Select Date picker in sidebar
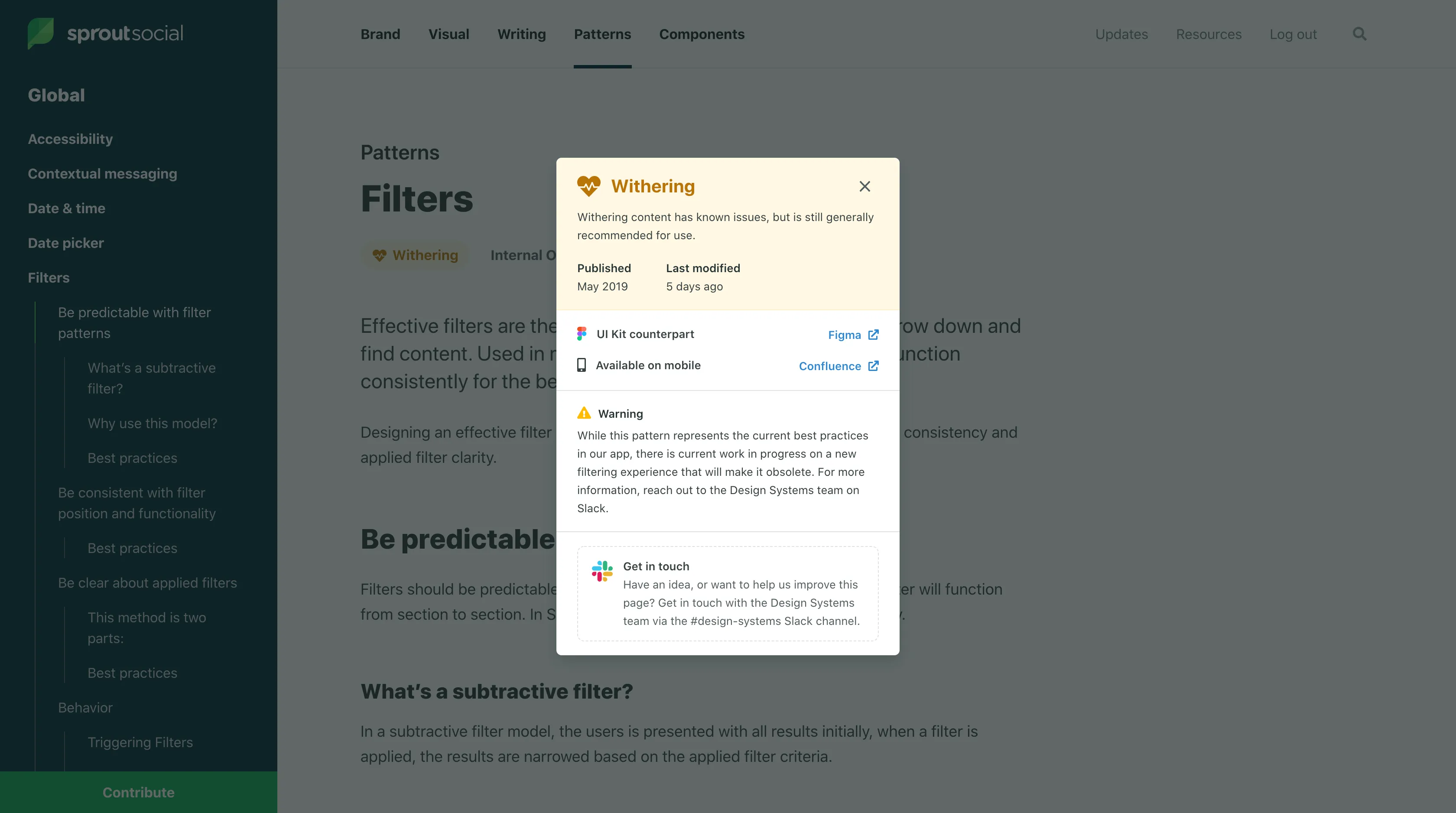The image size is (1456, 813). (65, 243)
